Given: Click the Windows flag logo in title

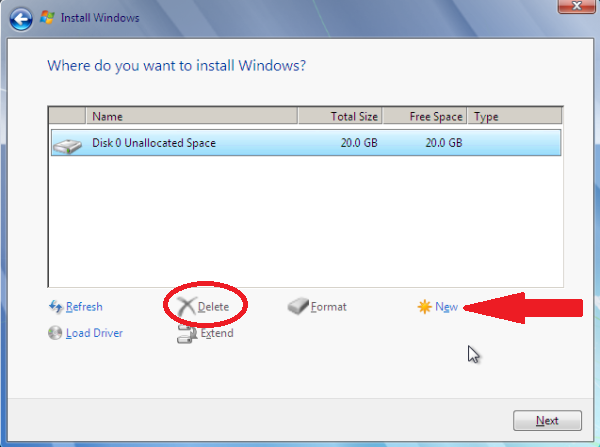Looking at the screenshot, I should 47,17.
